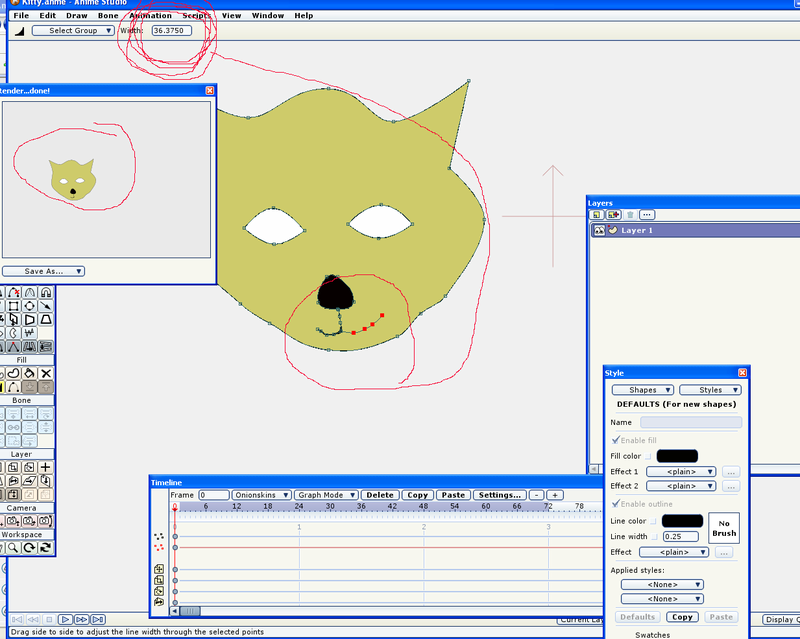
Task: Toggle the Enable outline checkbox
Action: [616, 504]
